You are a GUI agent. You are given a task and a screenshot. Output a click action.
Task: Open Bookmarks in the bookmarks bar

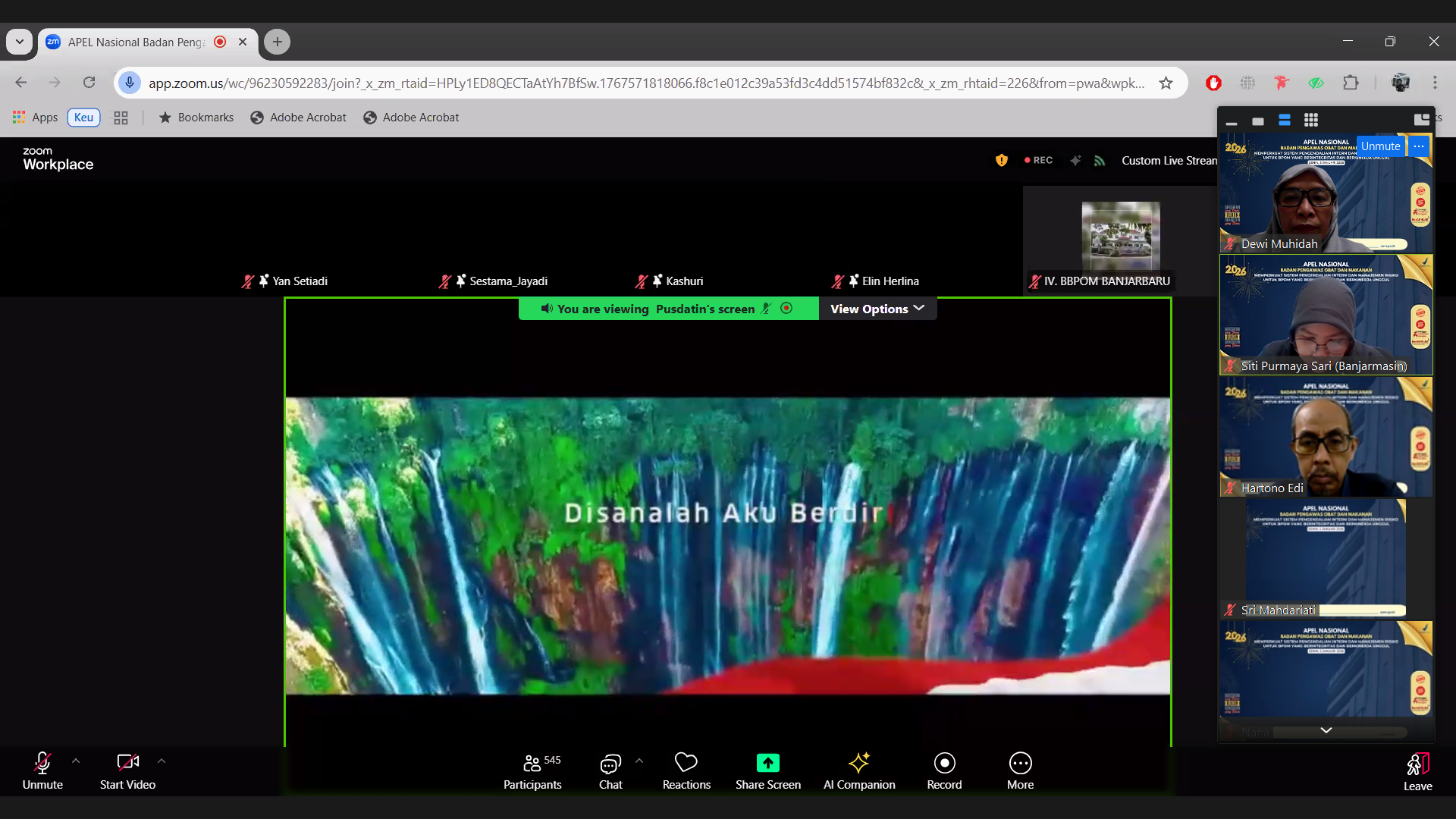click(196, 118)
